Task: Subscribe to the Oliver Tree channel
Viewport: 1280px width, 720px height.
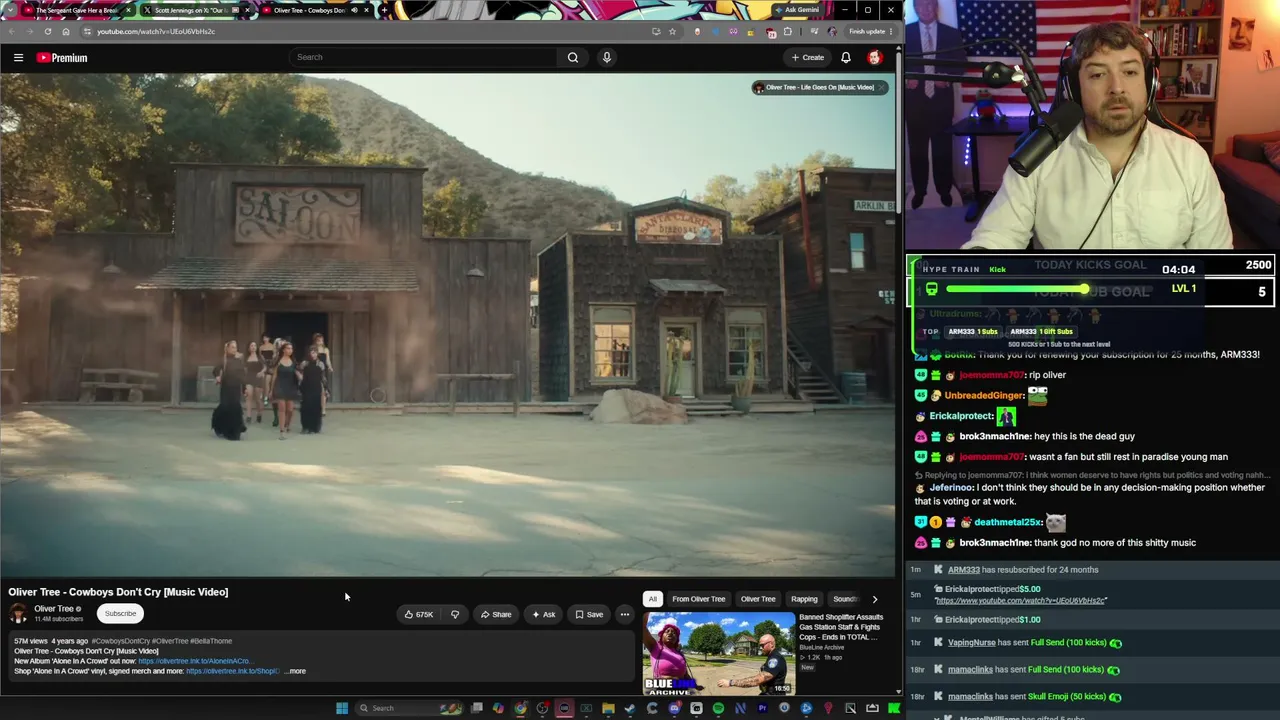Action: (x=120, y=614)
